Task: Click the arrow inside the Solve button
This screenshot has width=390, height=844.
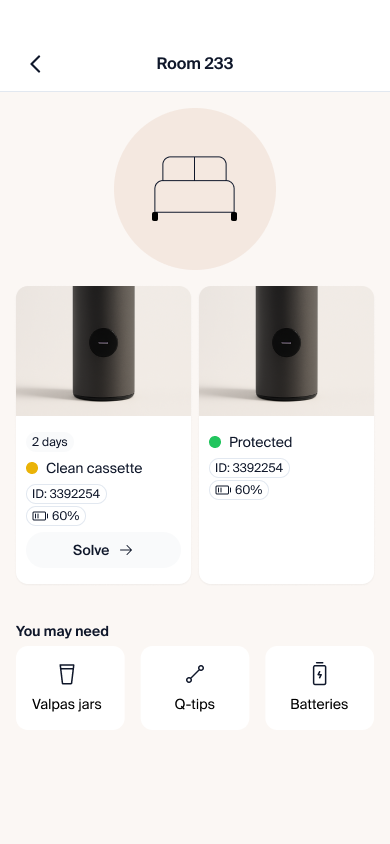Action: (126, 550)
